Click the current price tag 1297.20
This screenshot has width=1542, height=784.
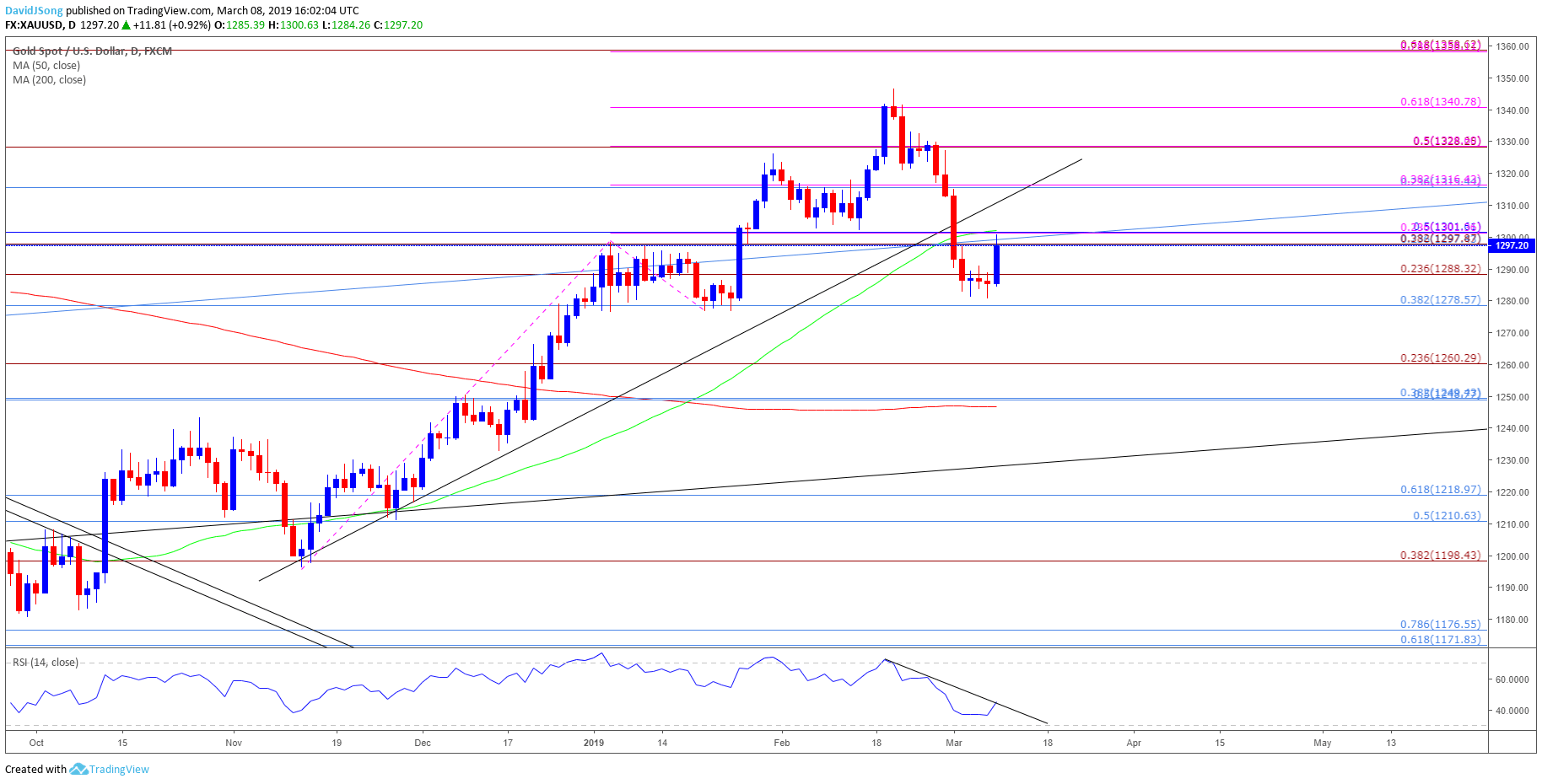(1512, 245)
